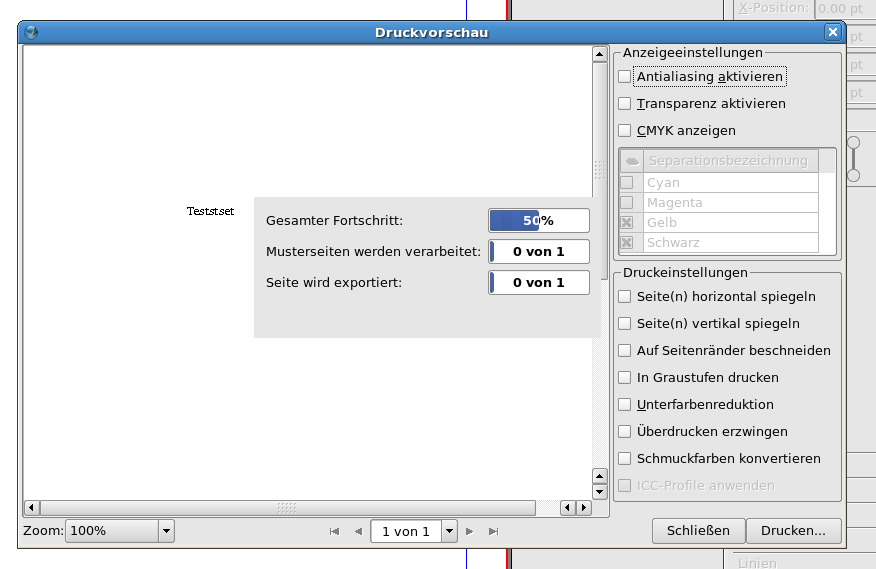
Task: Enable Überdrucken erzwingen checkbox
Action: point(625,432)
